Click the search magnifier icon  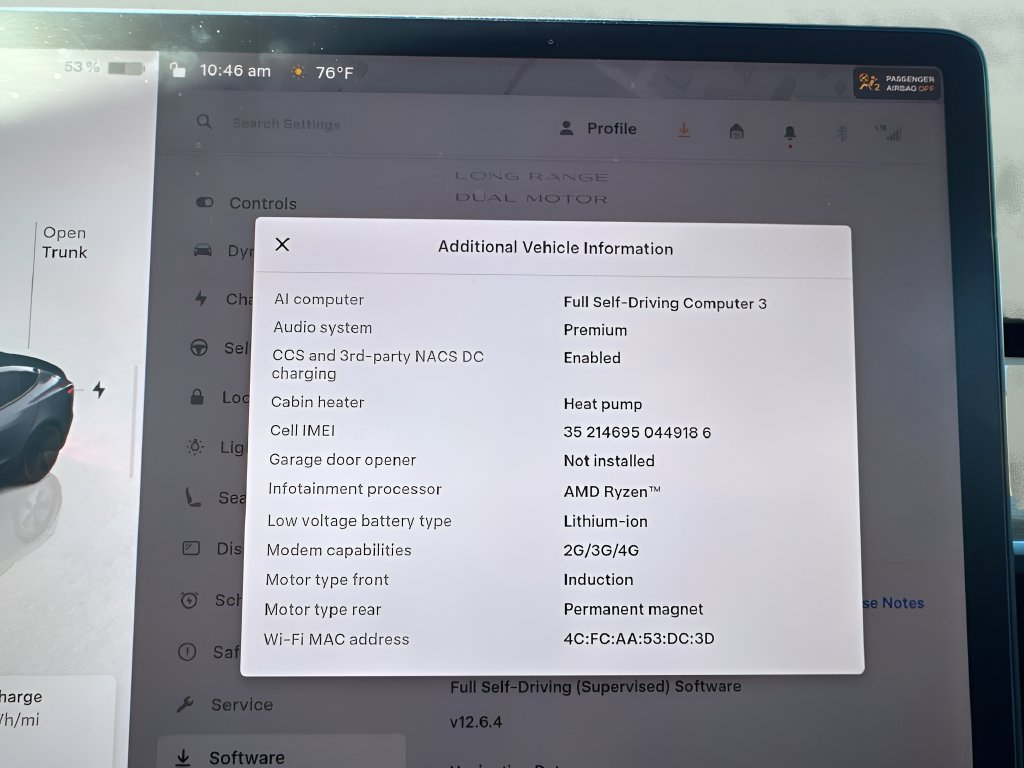tap(204, 121)
